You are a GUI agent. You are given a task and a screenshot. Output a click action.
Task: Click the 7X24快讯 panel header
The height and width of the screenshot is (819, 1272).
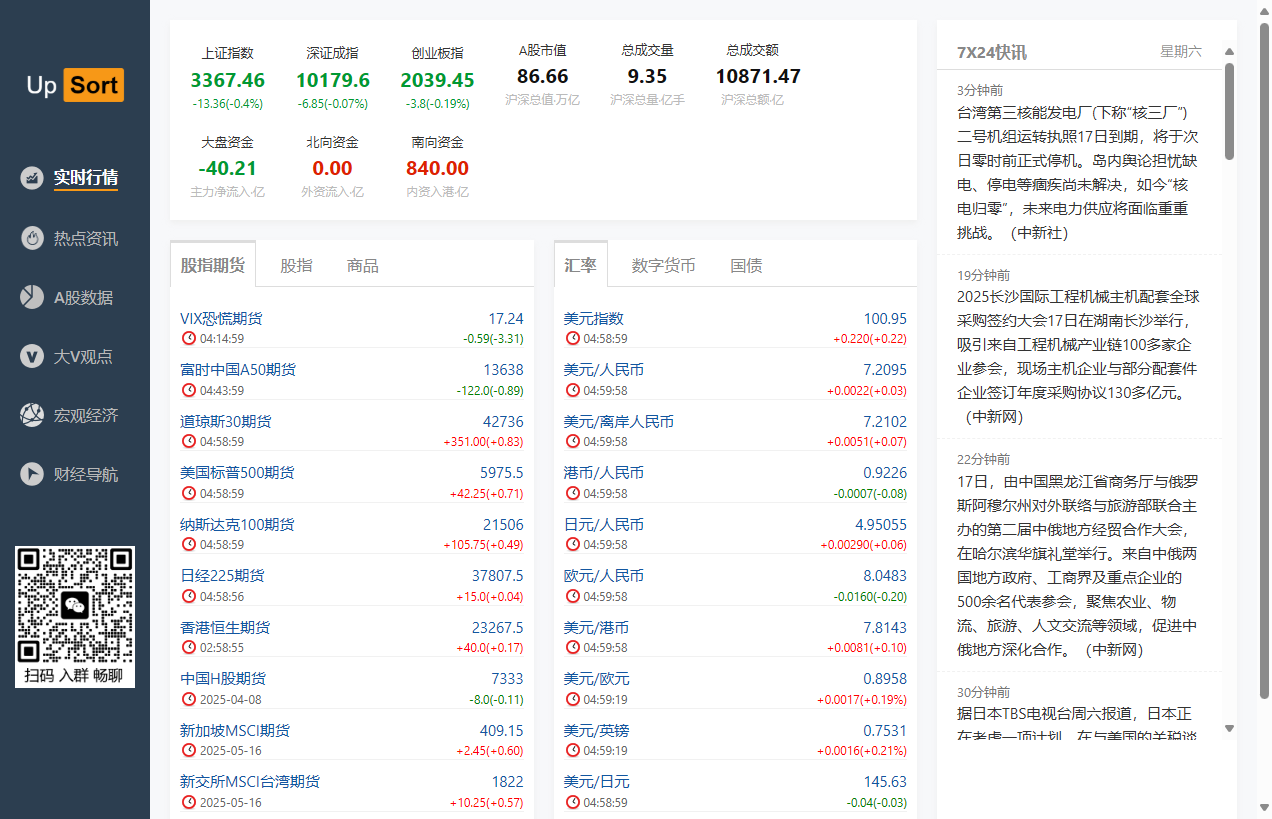pyautogui.click(x=991, y=51)
